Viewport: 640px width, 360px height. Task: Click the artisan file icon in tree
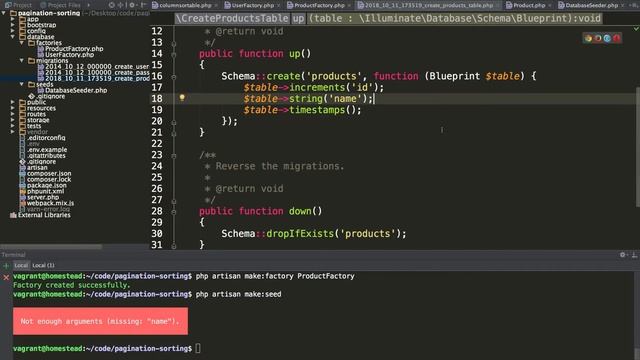pyautogui.click(x=22, y=168)
